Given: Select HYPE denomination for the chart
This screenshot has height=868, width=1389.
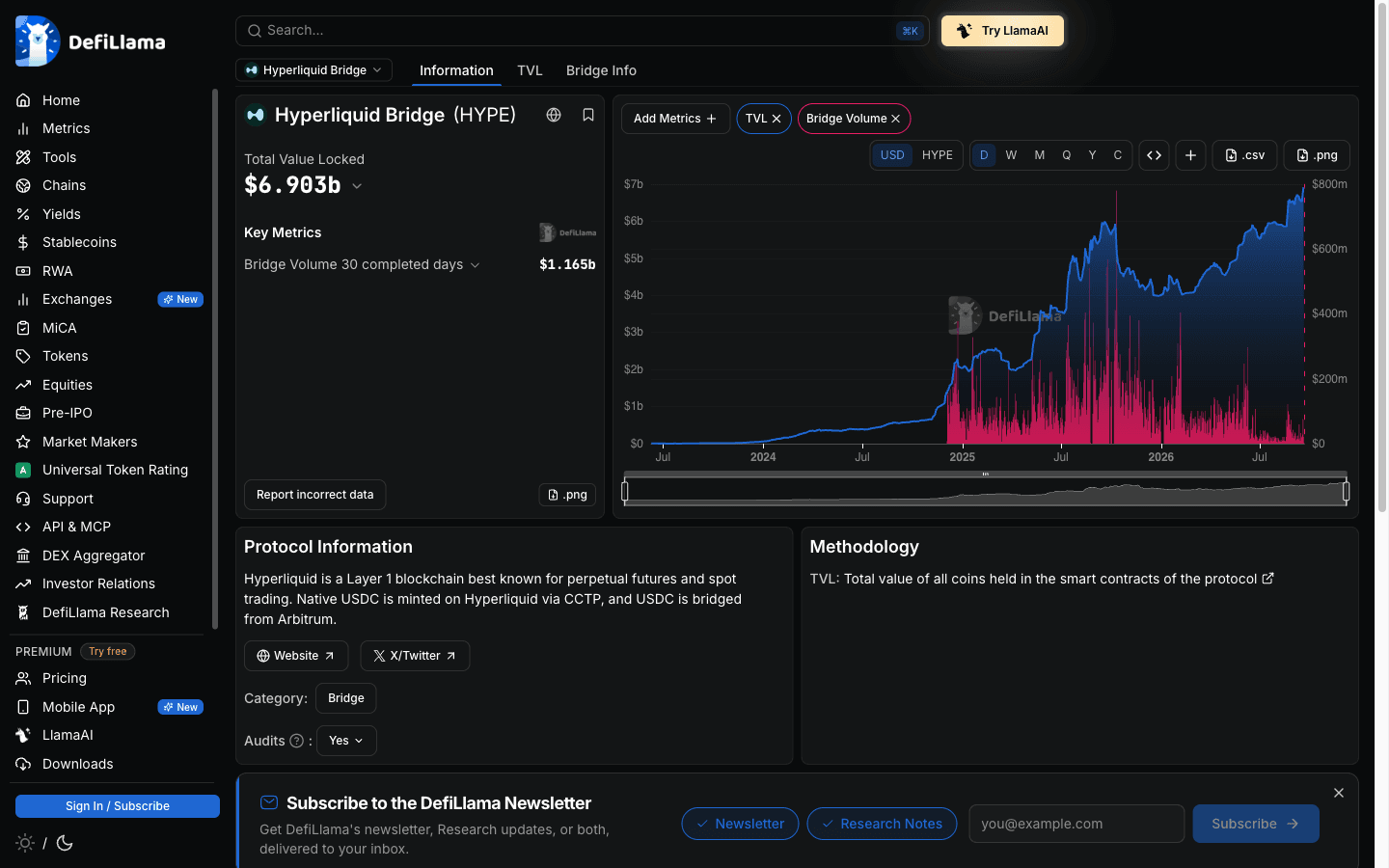Looking at the screenshot, I should coord(938,155).
